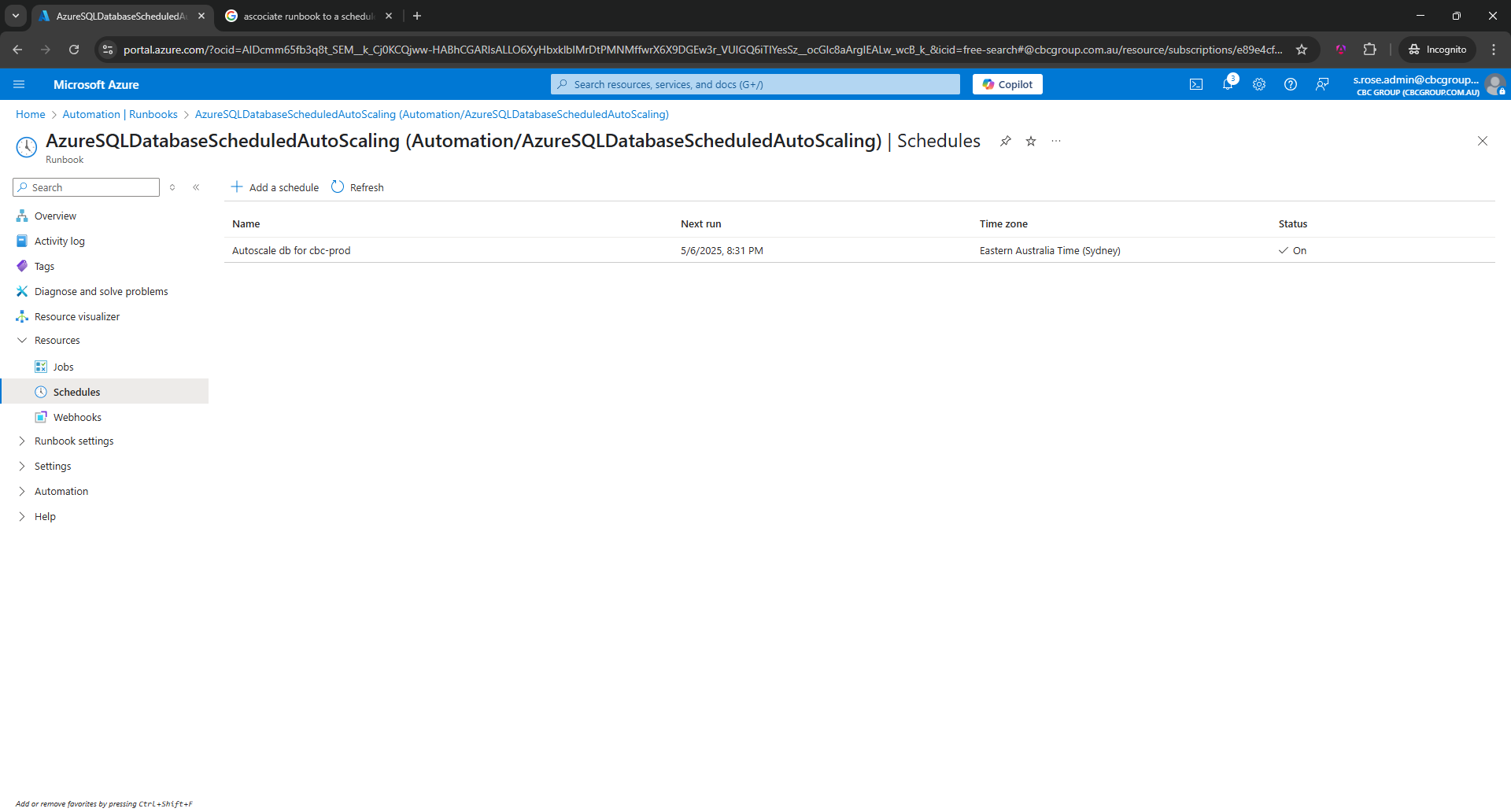Add the runbook to favorites star
1511x812 pixels.
[x=1031, y=141]
